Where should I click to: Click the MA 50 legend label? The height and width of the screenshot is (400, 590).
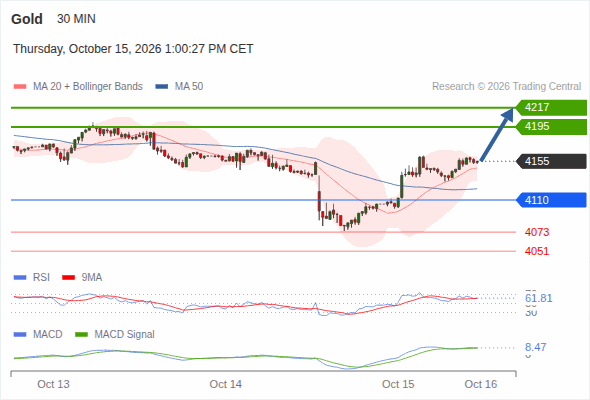tap(189, 87)
